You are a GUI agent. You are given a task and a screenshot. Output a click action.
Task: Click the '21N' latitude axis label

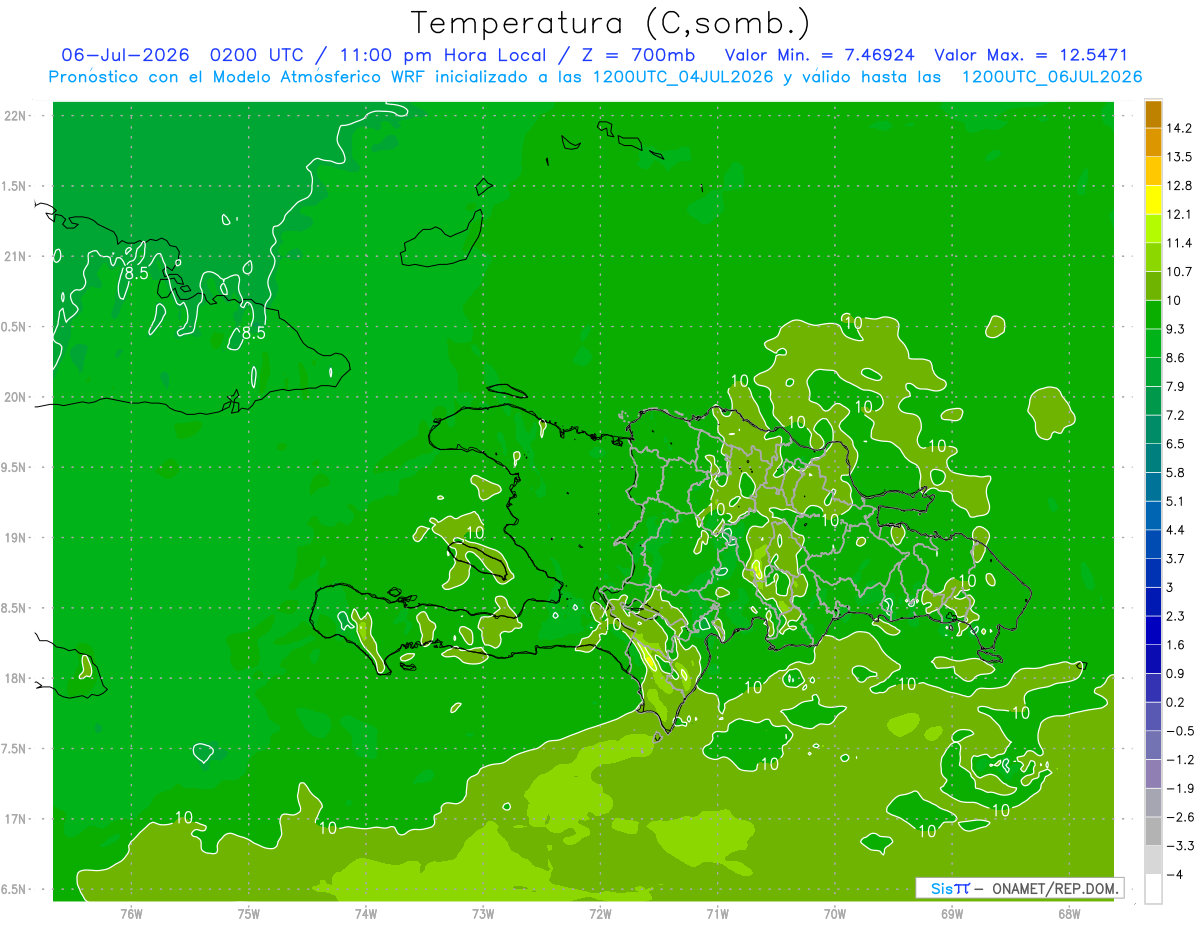(x=16, y=257)
